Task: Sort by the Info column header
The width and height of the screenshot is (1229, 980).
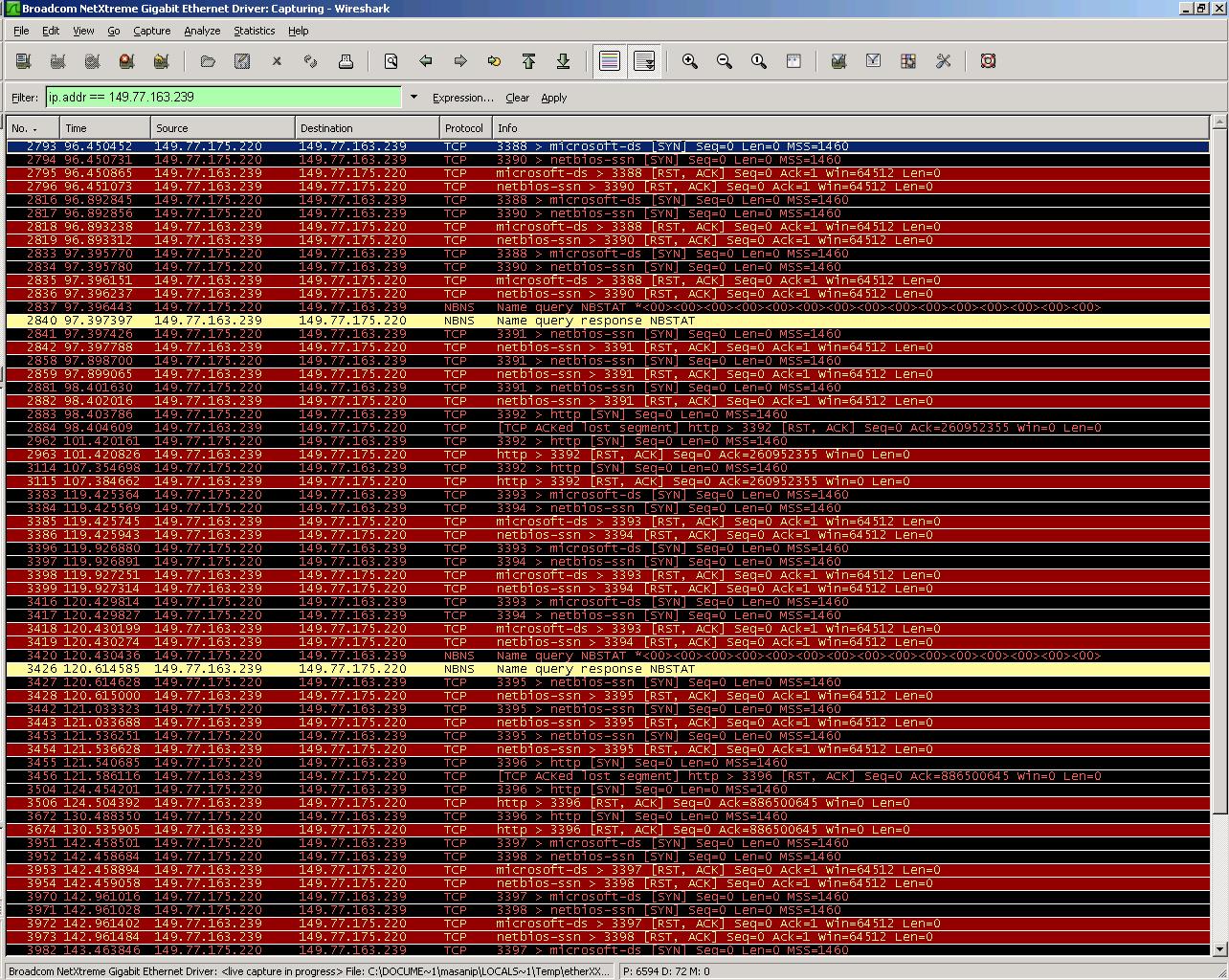Action: [851, 127]
